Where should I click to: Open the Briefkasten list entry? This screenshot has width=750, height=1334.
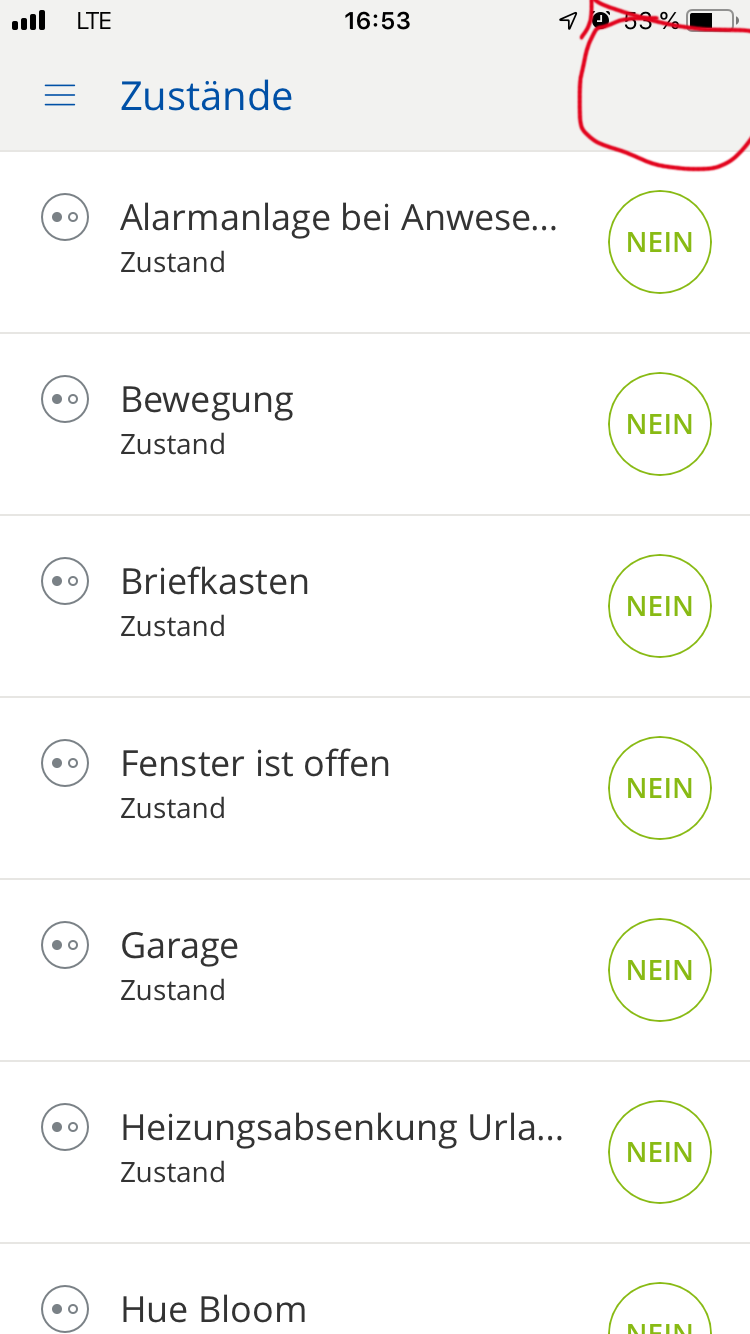300,601
